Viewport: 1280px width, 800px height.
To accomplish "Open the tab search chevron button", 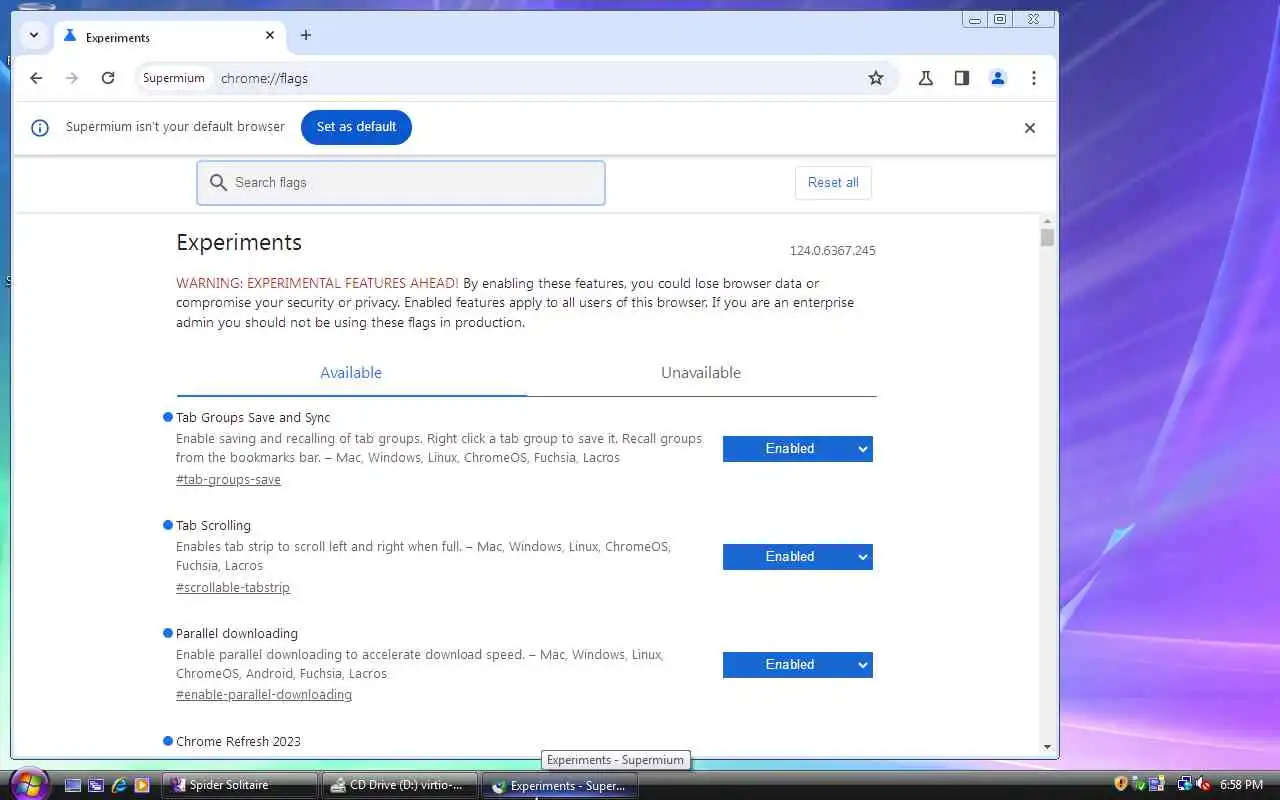I will click(x=34, y=35).
